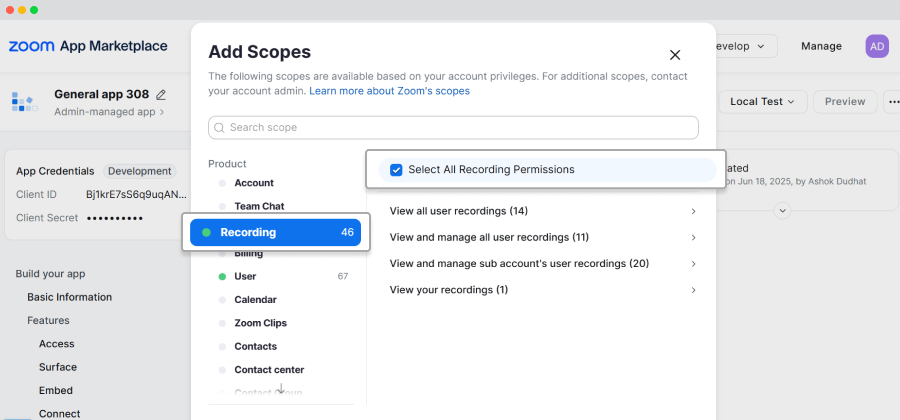Image resolution: width=900 pixels, height=420 pixels.
Task: Open Access under Features
Action: [x=56, y=344]
